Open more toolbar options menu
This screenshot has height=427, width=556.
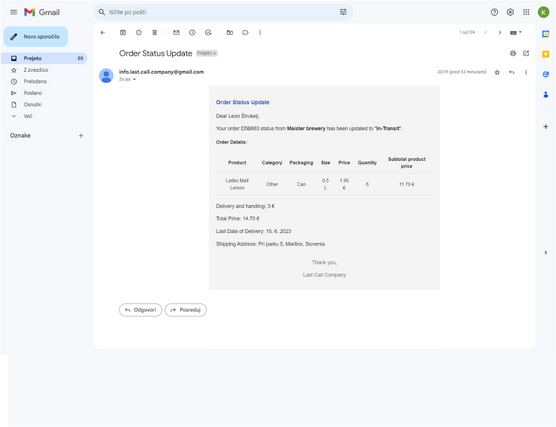(260, 33)
